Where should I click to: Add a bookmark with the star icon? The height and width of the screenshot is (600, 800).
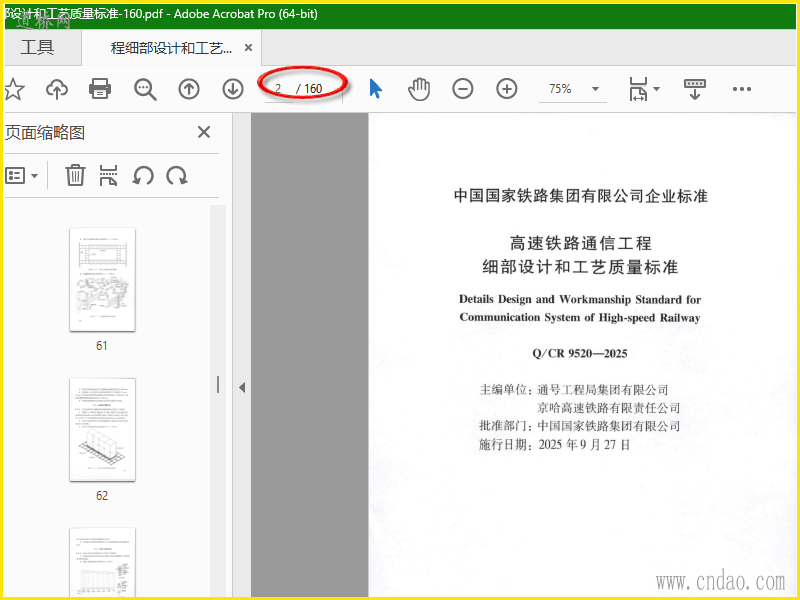[x=14, y=89]
